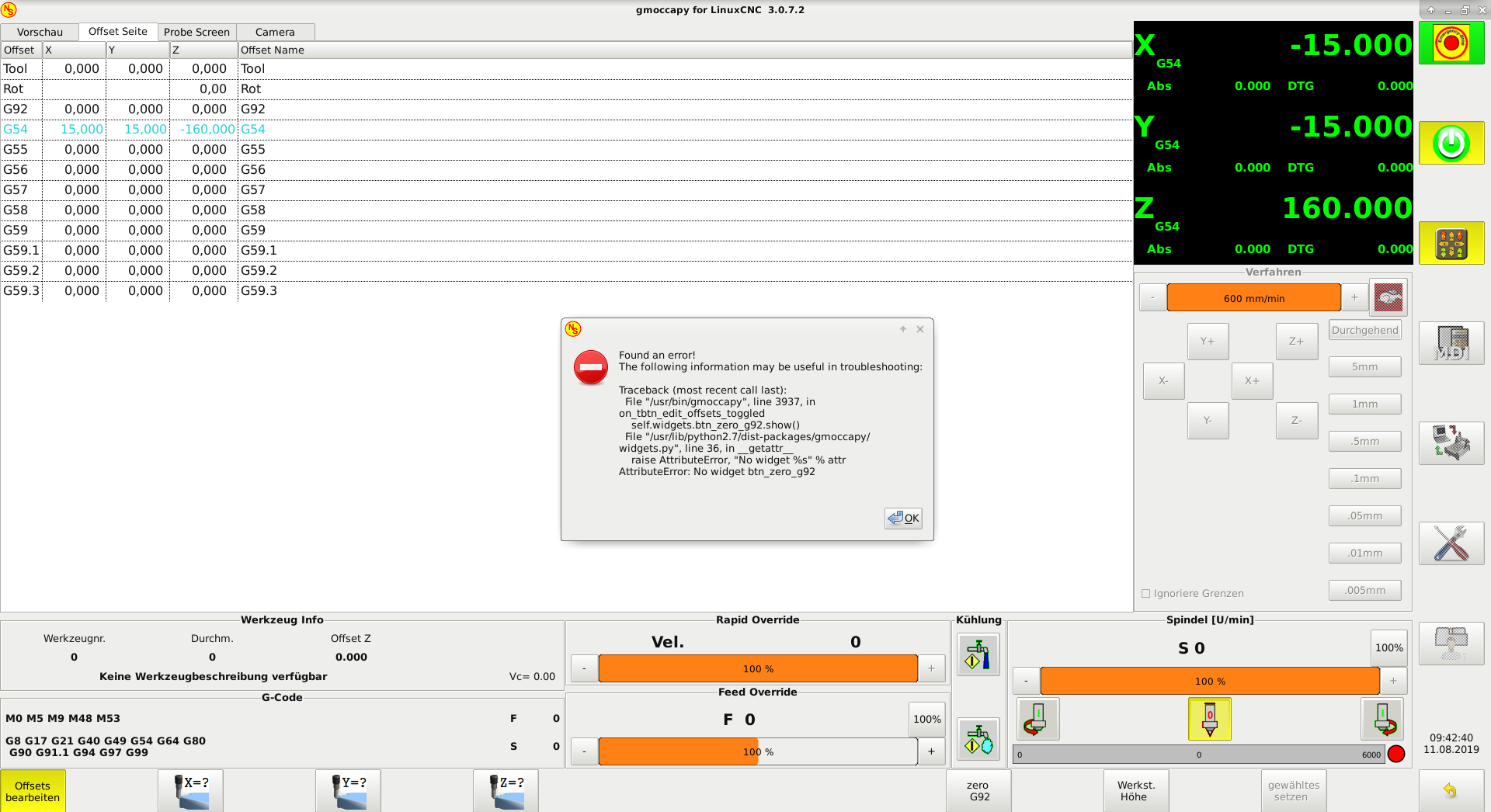Screen dimensions: 1491x812
Task: Switch to Vorschau tab
Action: (x=40, y=32)
